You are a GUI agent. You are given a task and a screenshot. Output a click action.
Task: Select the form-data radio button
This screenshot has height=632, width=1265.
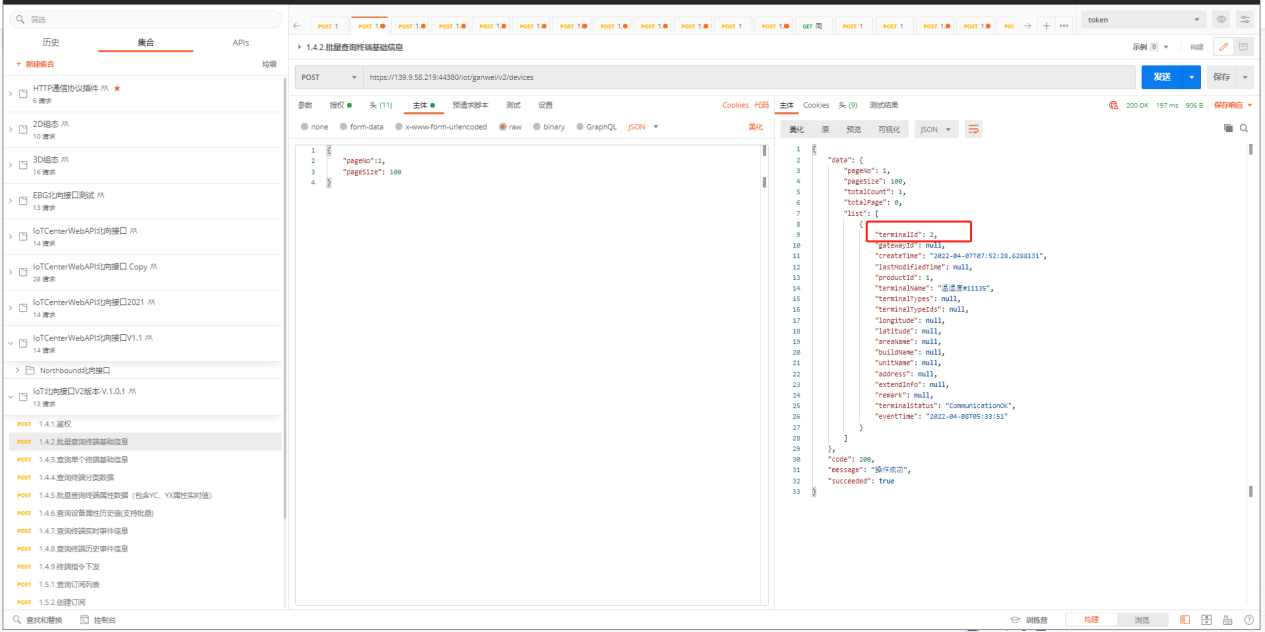pos(343,127)
